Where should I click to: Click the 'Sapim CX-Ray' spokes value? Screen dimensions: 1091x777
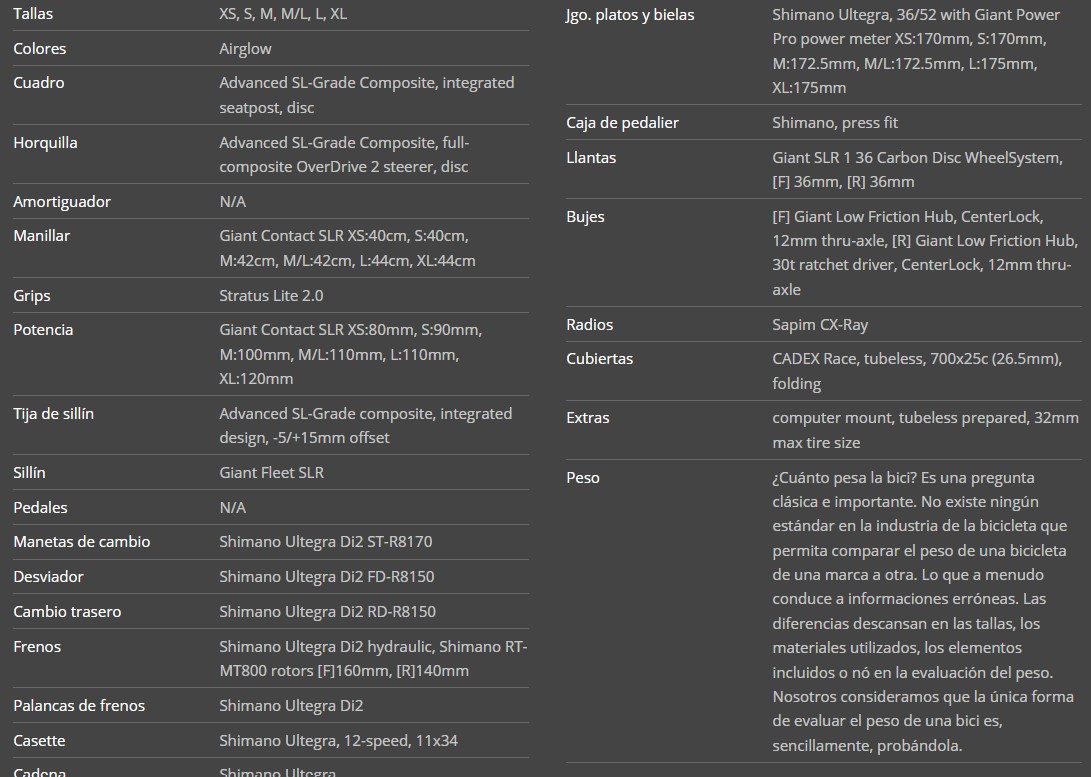820,325
